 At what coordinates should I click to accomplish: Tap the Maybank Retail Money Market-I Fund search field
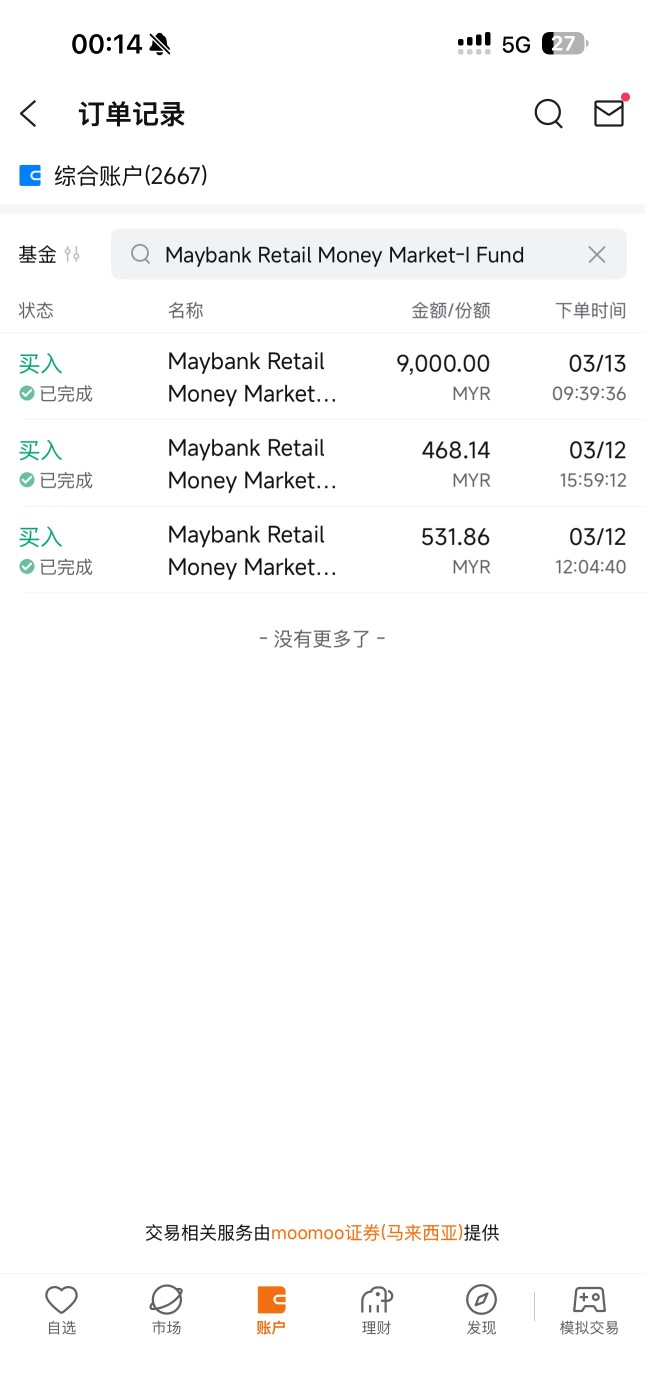coord(369,254)
